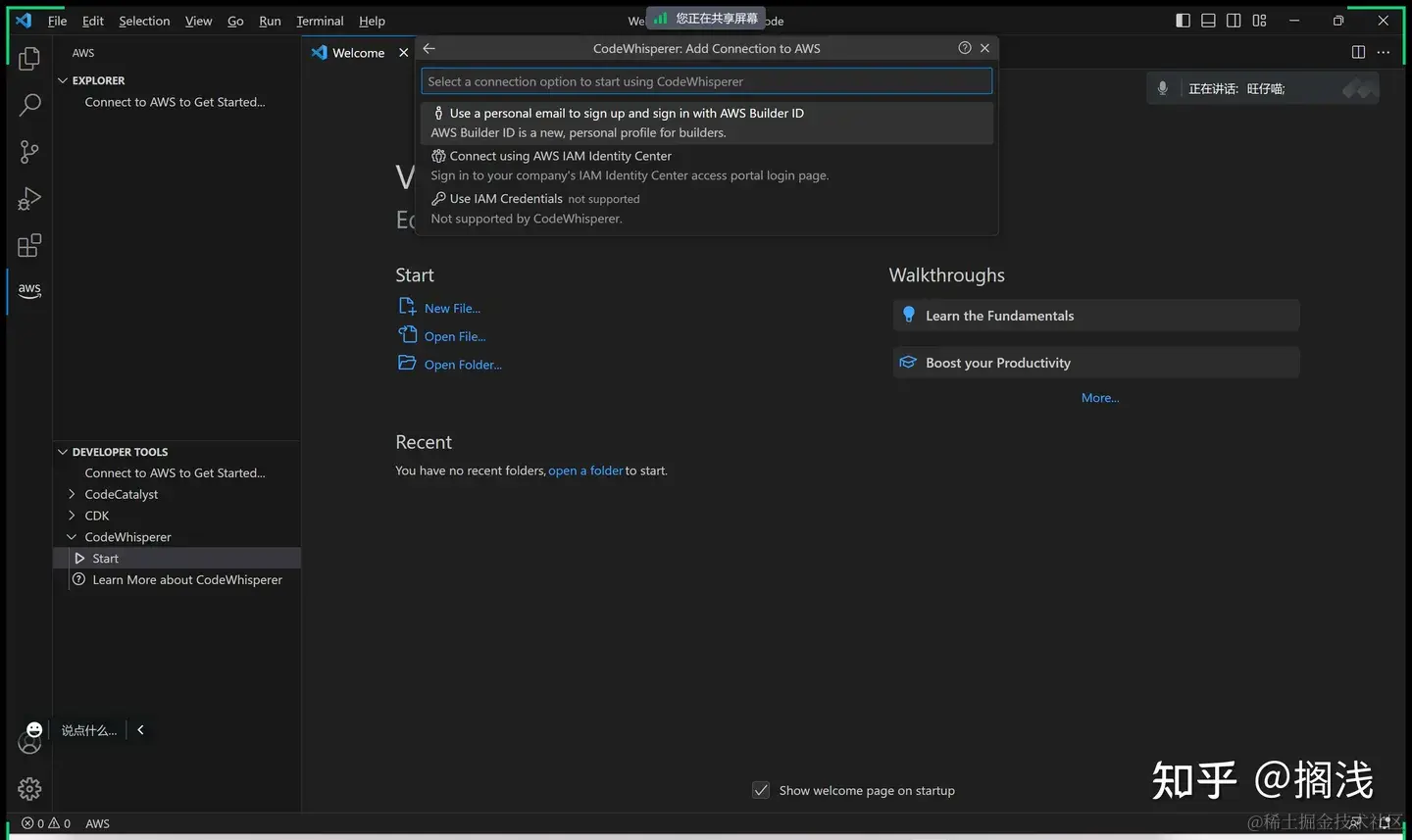Open the Source Control view
Viewport: 1412px width, 840px height.
(29, 152)
